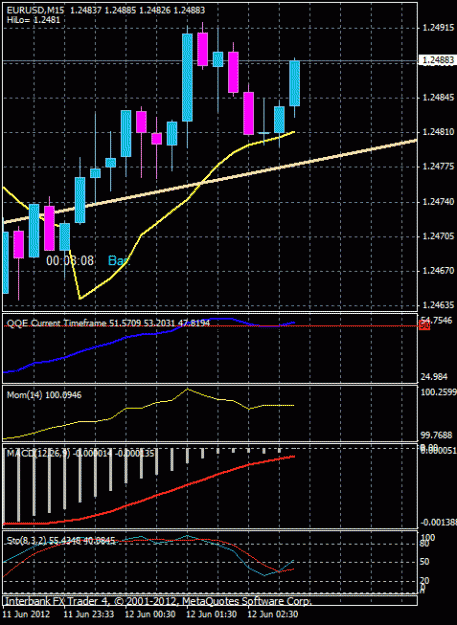Click the 1.24845 price axis label
Image resolution: width=457 pixels, height=625 pixels.
[438, 98]
